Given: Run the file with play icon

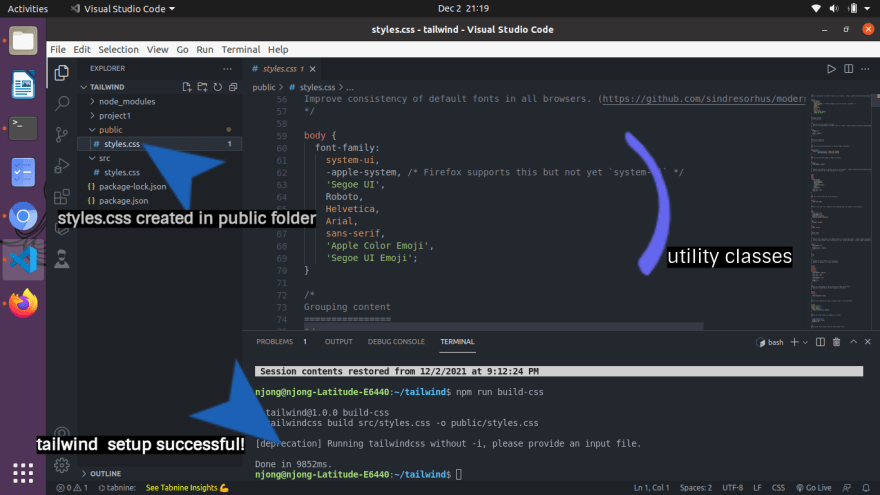Looking at the screenshot, I should 831,69.
